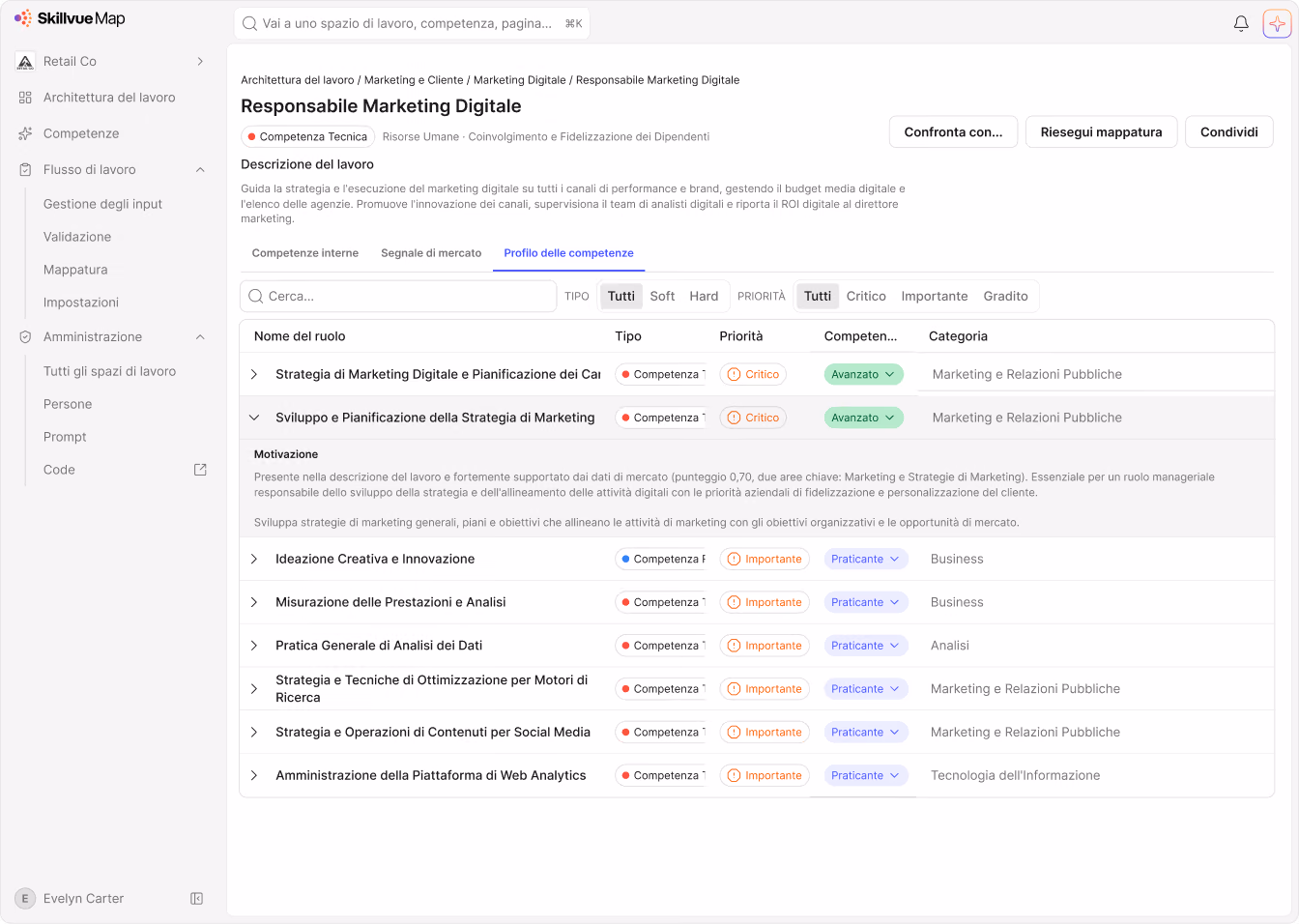The image size is (1299, 924).
Task: Expand the Misurazione delle Prestazioni e Analisi row
Action: point(254,602)
